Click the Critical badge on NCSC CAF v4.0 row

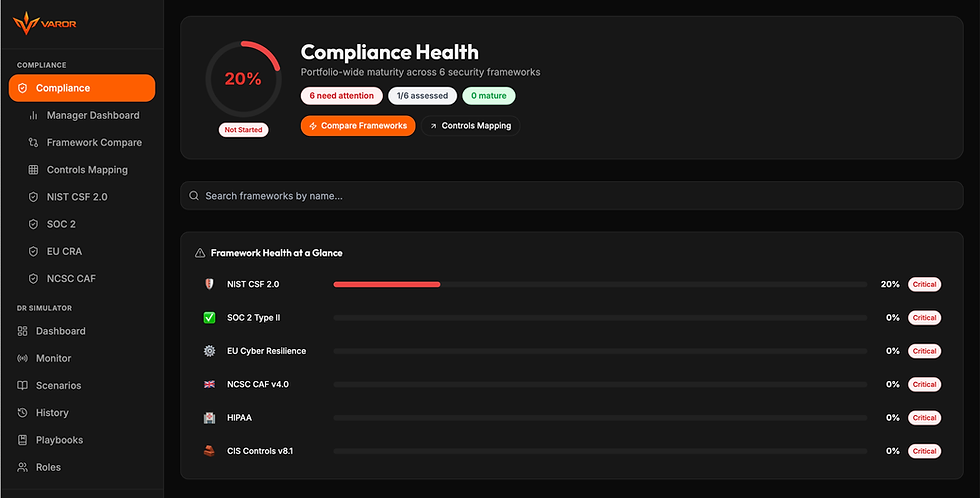click(x=924, y=384)
